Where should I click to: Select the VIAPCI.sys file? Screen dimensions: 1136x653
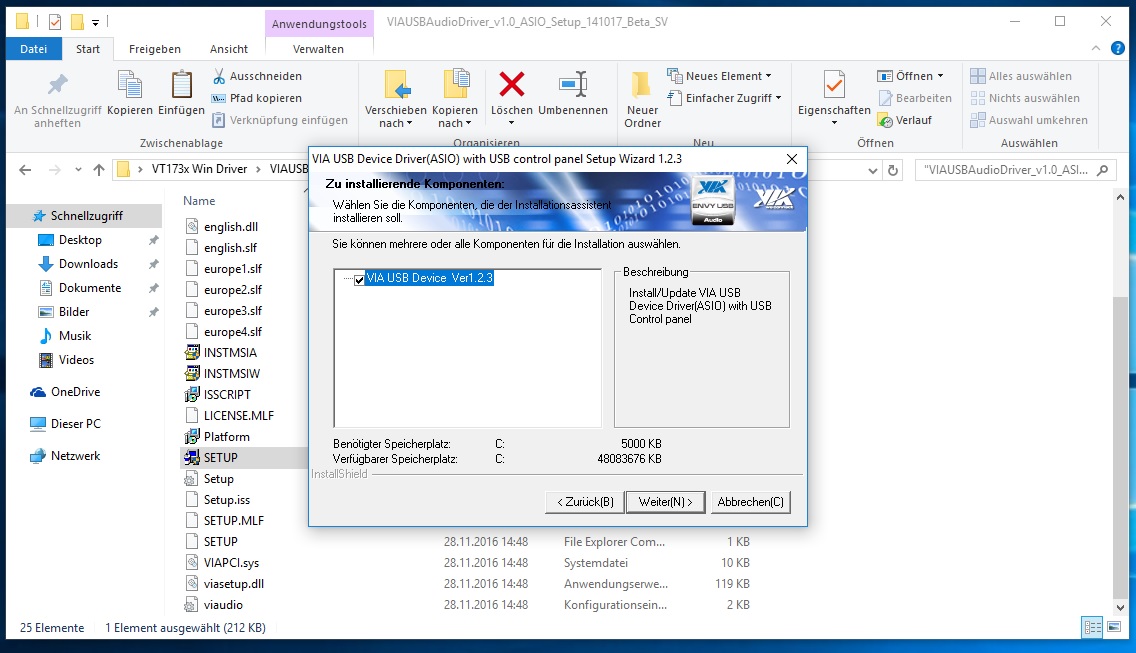[x=231, y=562]
